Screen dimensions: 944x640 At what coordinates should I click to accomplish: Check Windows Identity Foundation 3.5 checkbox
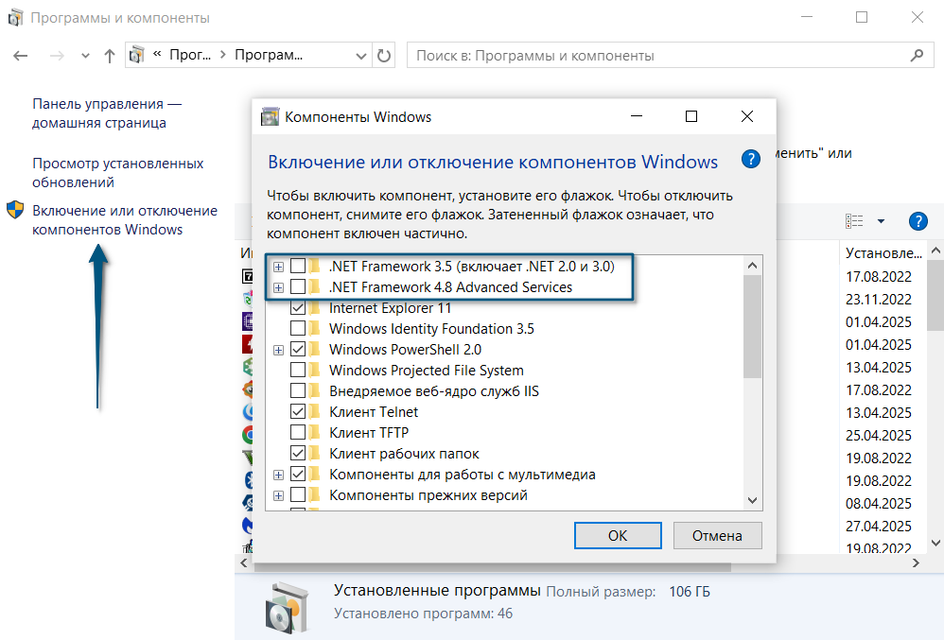coord(297,328)
